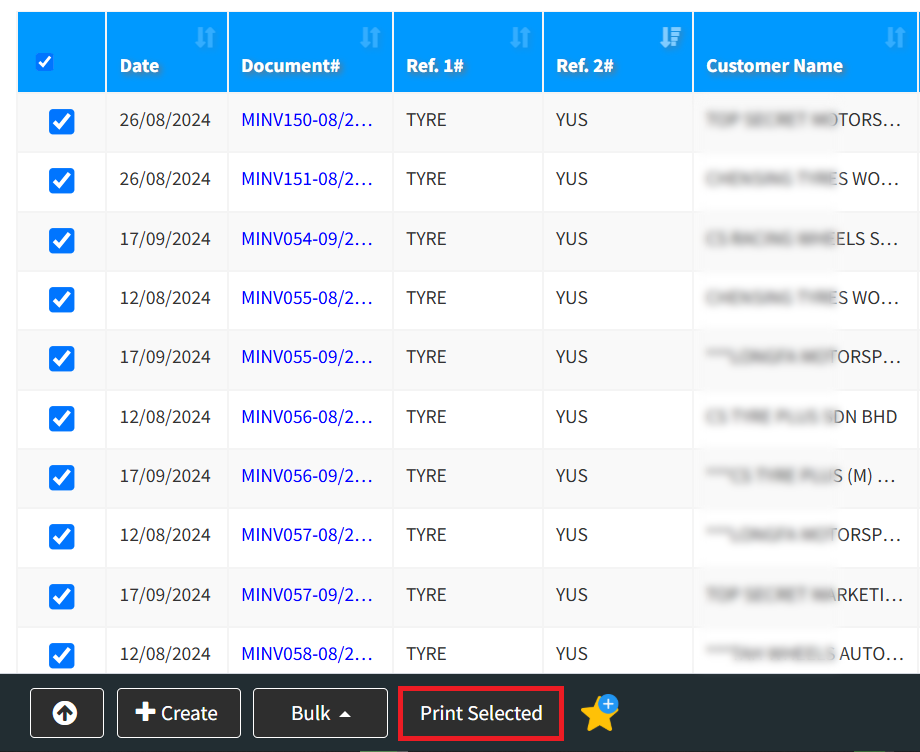
Task: Click Ref. 1# column sort icon
Action: pos(520,38)
